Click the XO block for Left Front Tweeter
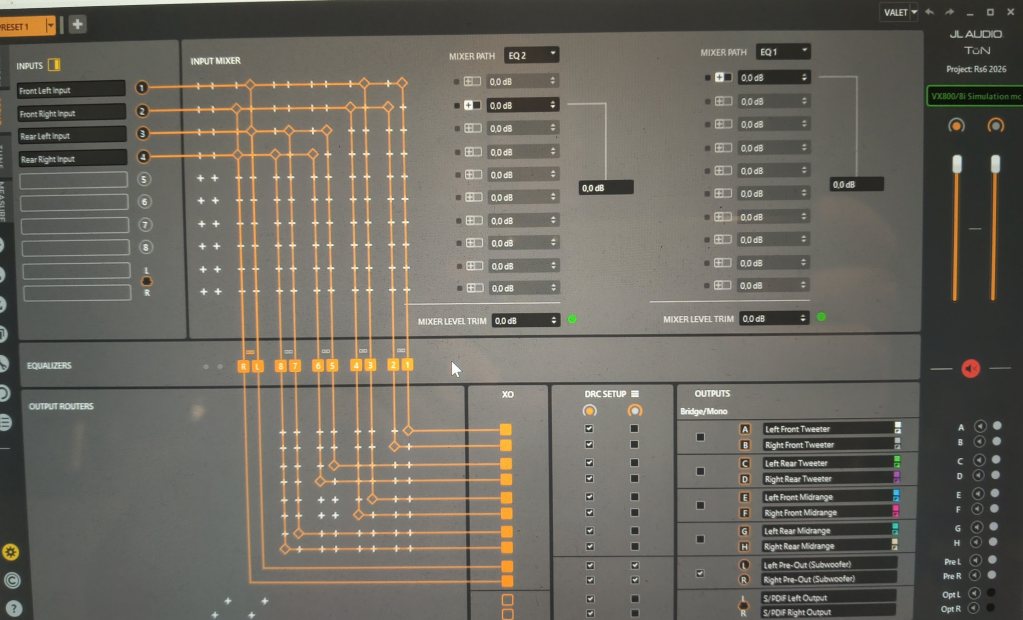 coord(506,429)
